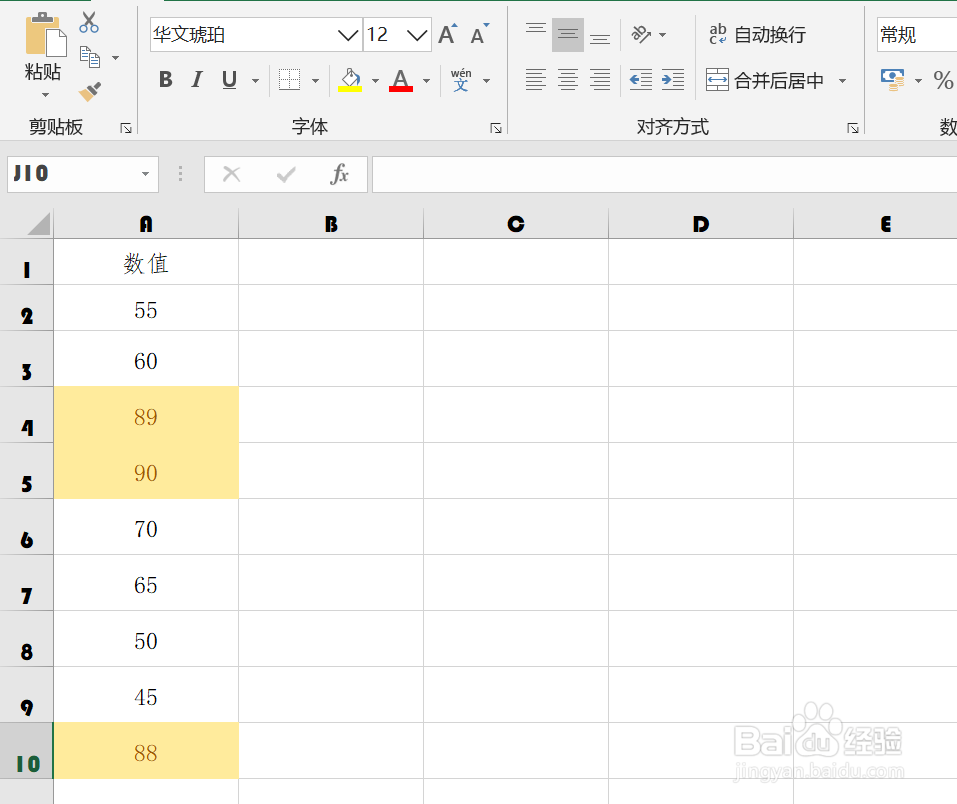Open number format 常规 combo box
Viewport: 957px width, 804px height.
tap(917, 35)
